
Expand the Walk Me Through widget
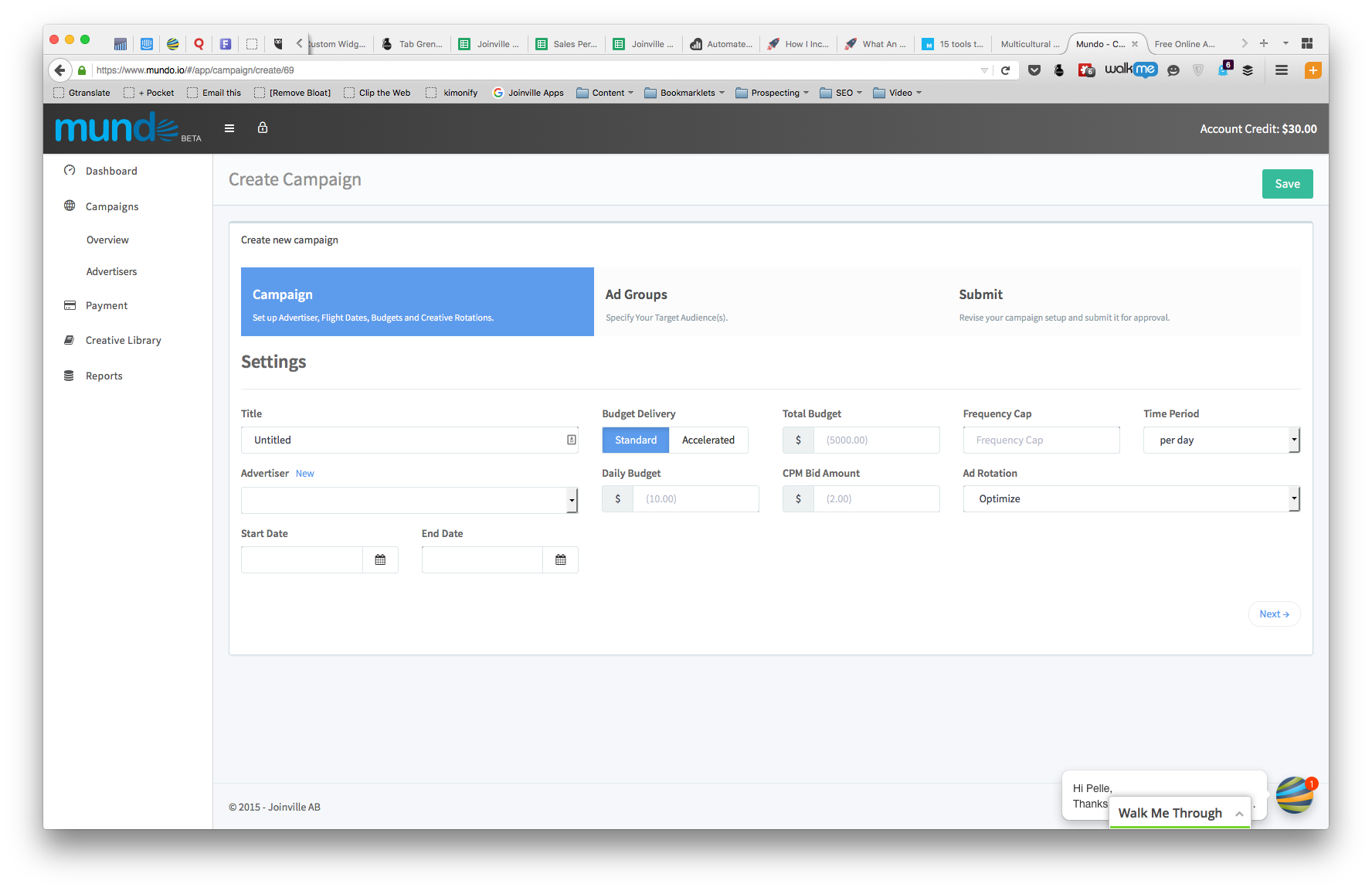(1180, 813)
